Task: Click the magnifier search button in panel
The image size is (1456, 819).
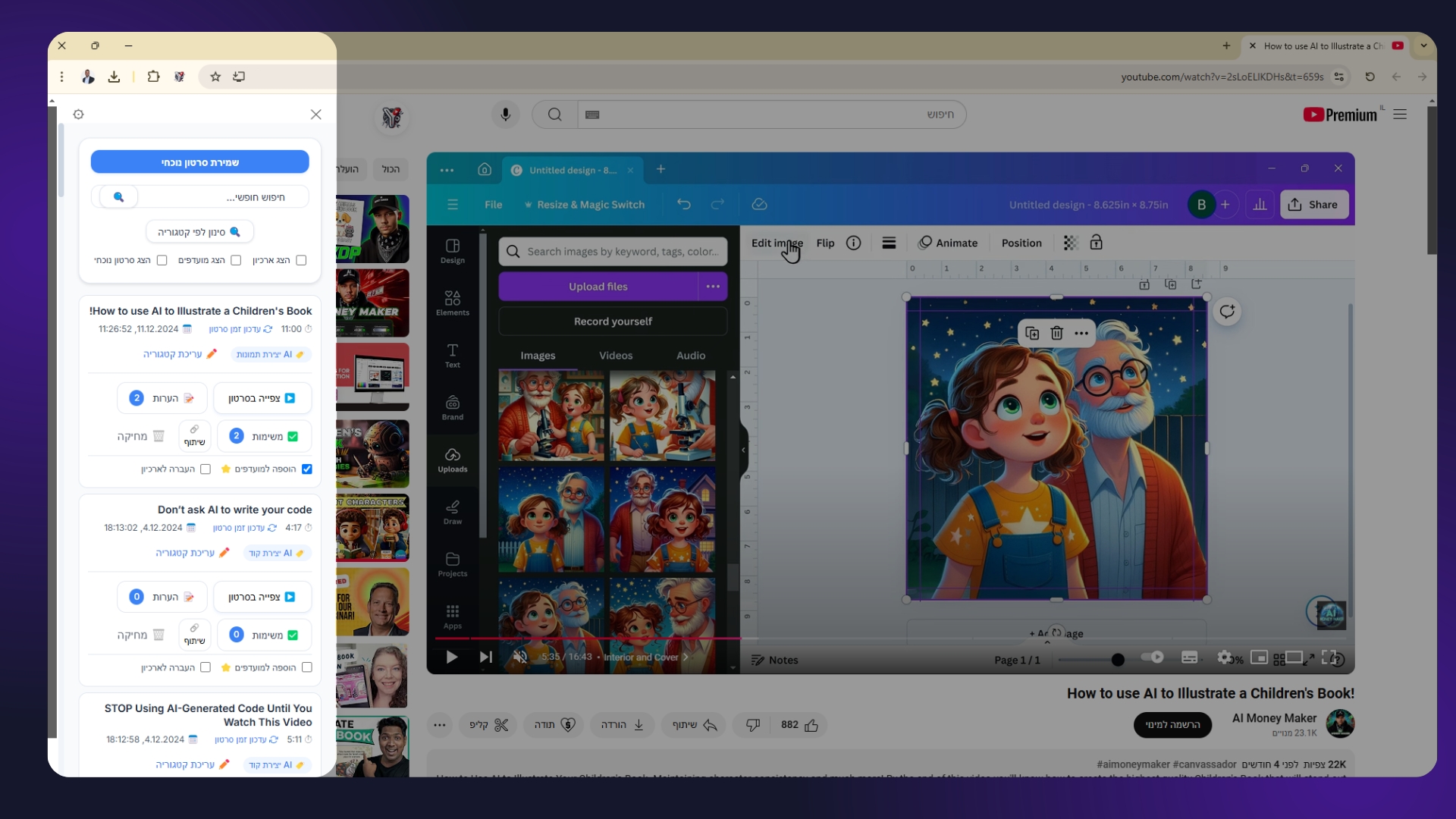Action: click(118, 197)
